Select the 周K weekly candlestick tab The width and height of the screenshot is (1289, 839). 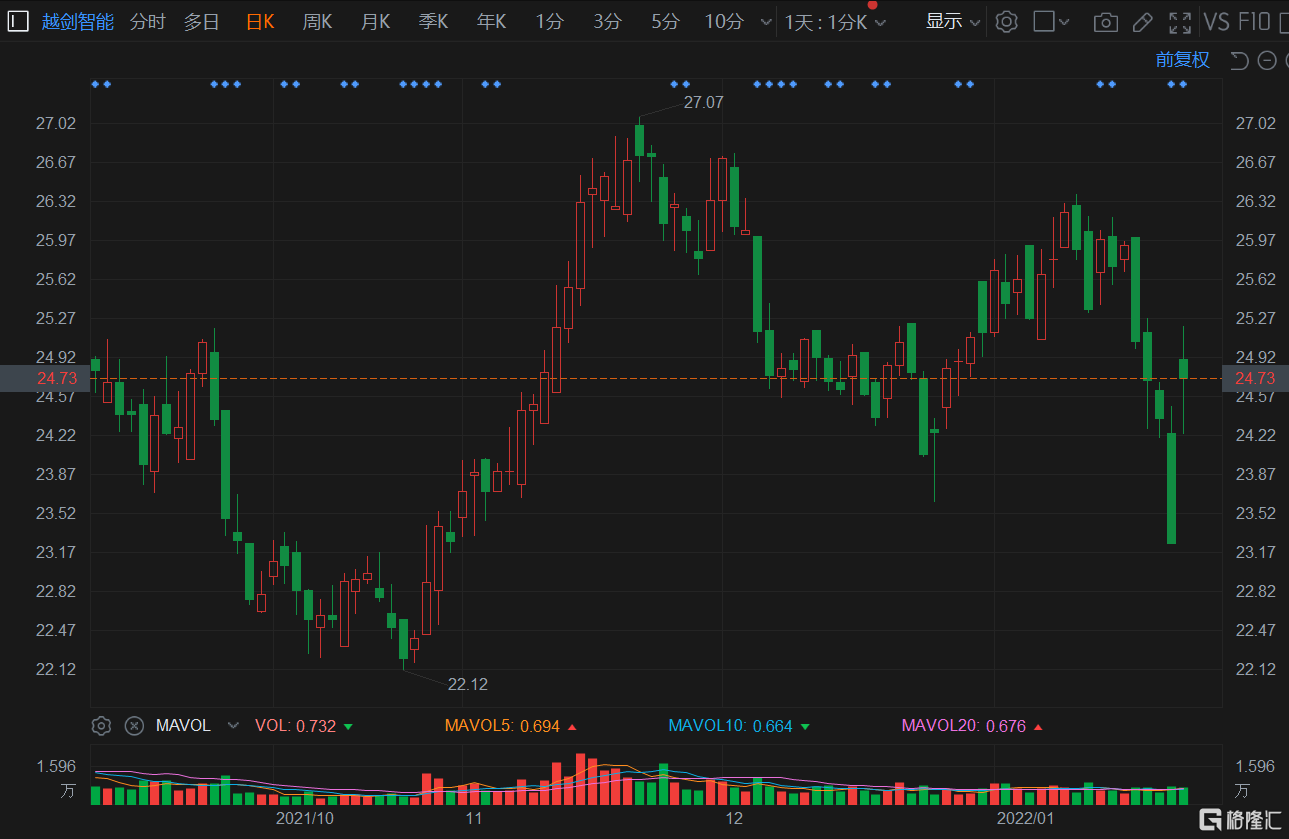(317, 21)
